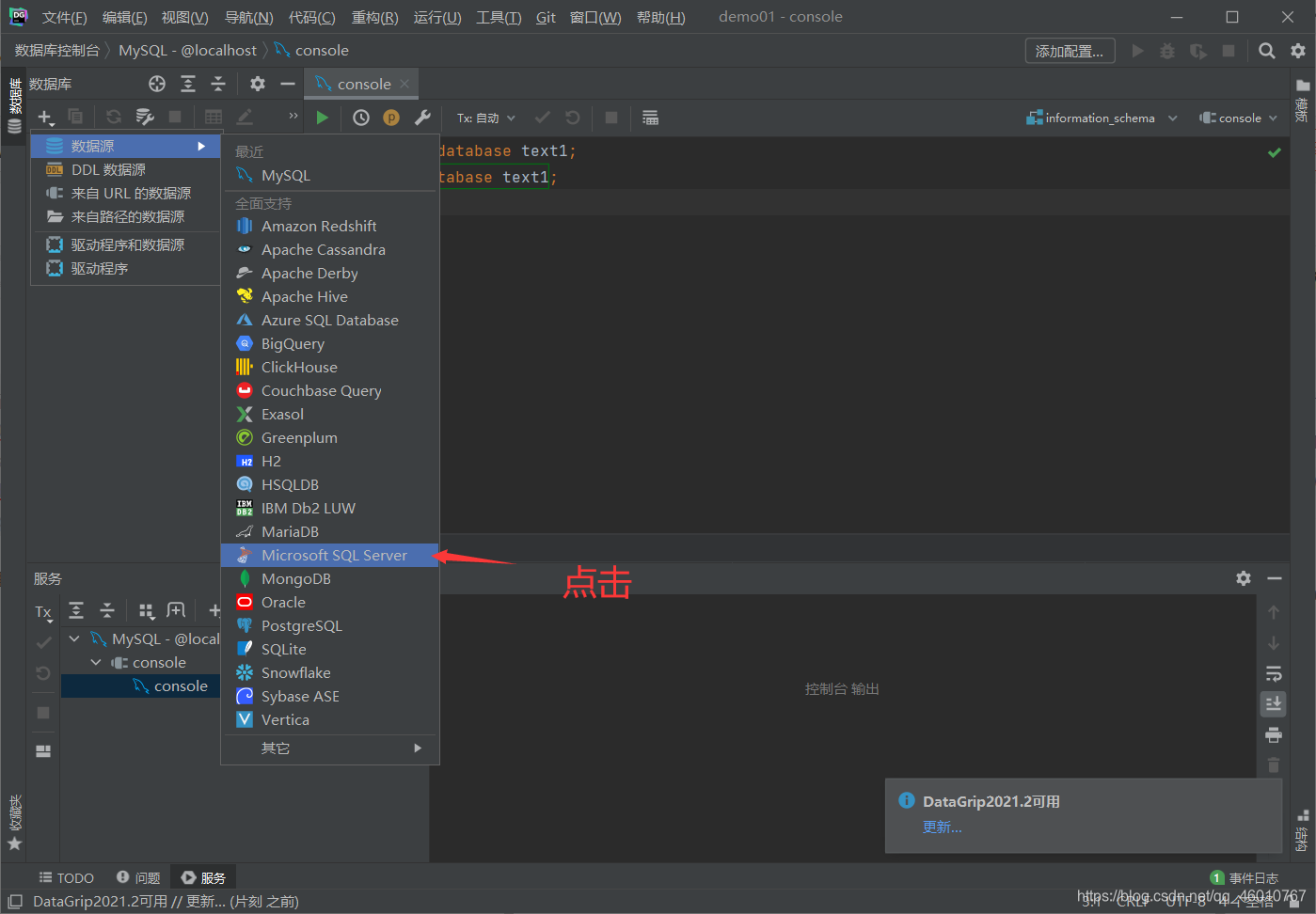Click the group by icon in services toolbar
The height and width of the screenshot is (914, 1316).
[146, 611]
